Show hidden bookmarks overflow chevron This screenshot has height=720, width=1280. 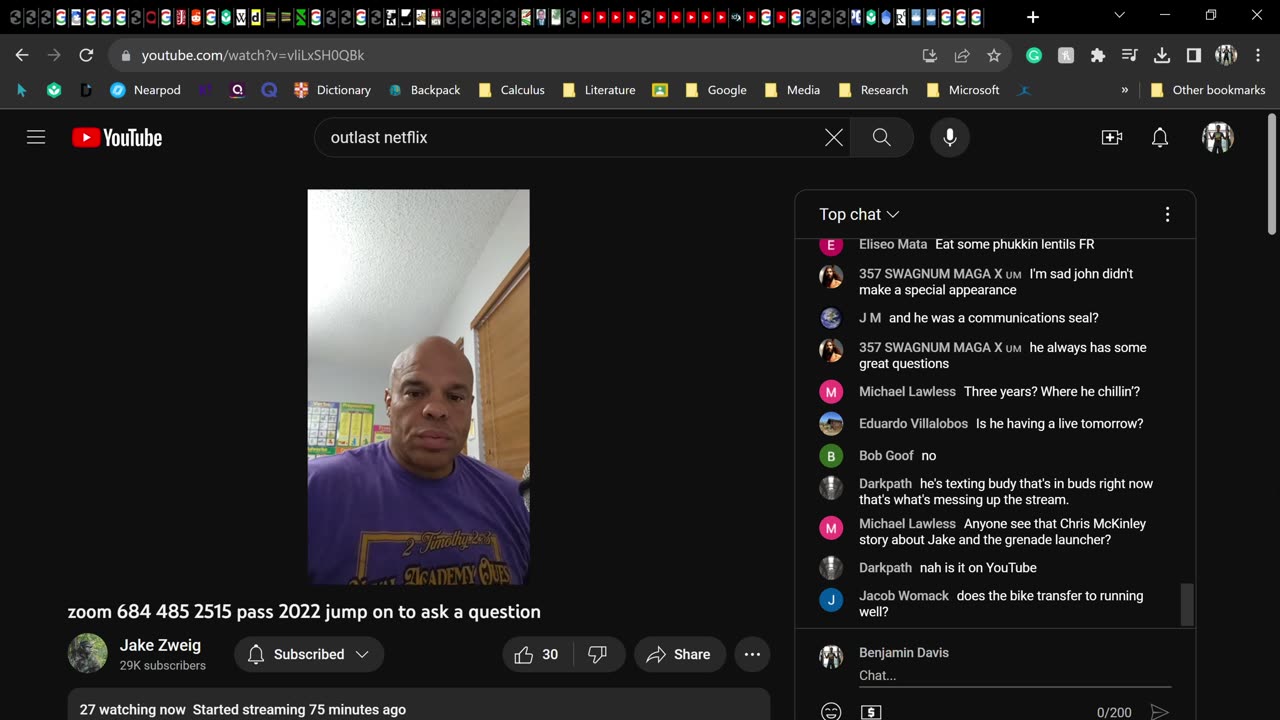pyautogui.click(x=1125, y=90)
